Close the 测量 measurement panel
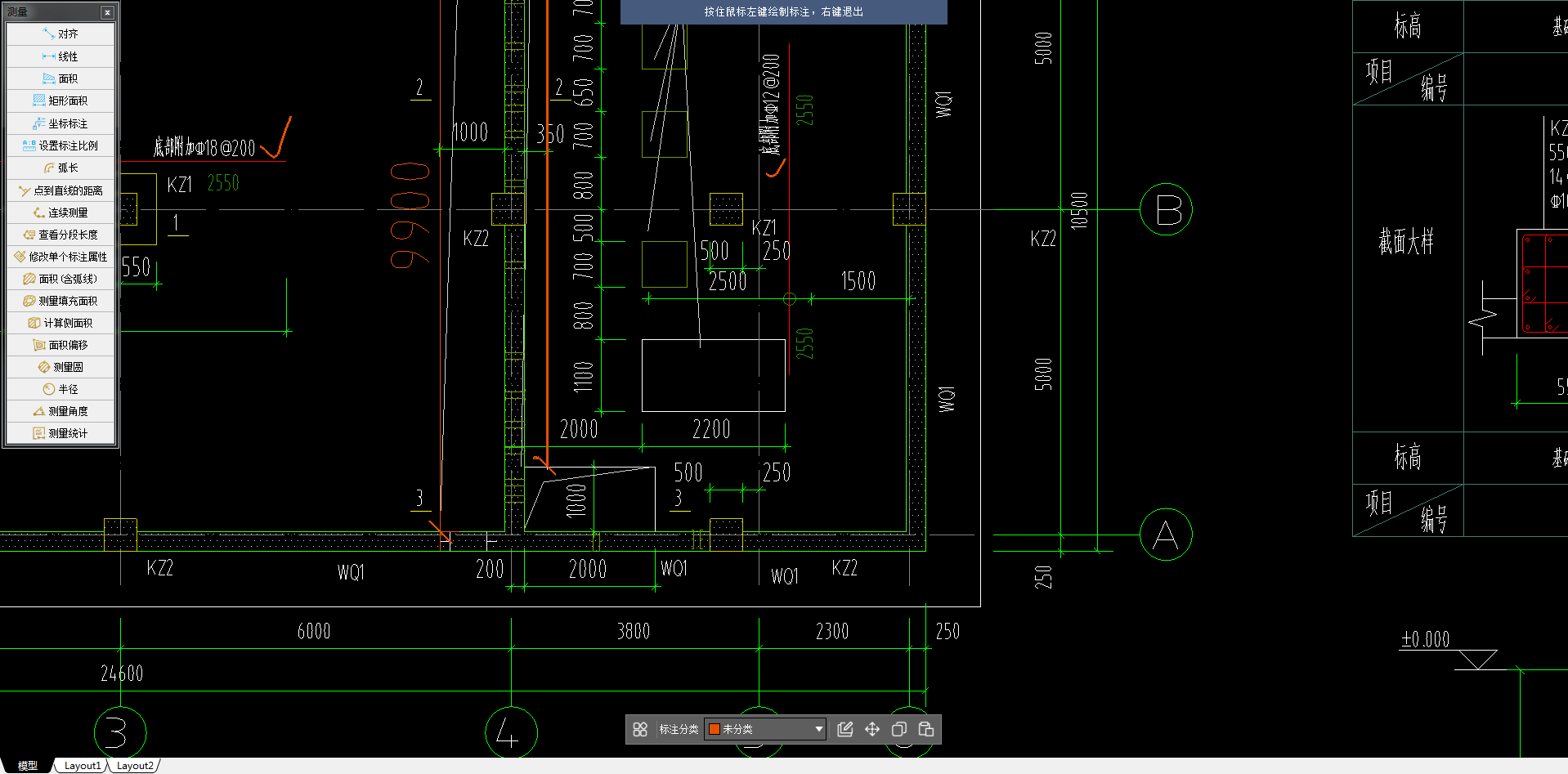This screenshot has width=1568, height=774. (x=107, y=12)
